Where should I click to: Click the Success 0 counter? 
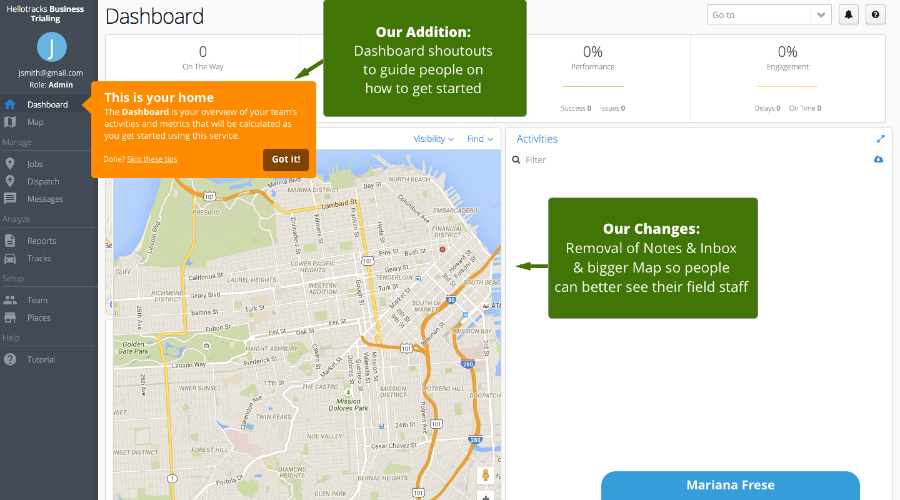[x=576, y=108]
